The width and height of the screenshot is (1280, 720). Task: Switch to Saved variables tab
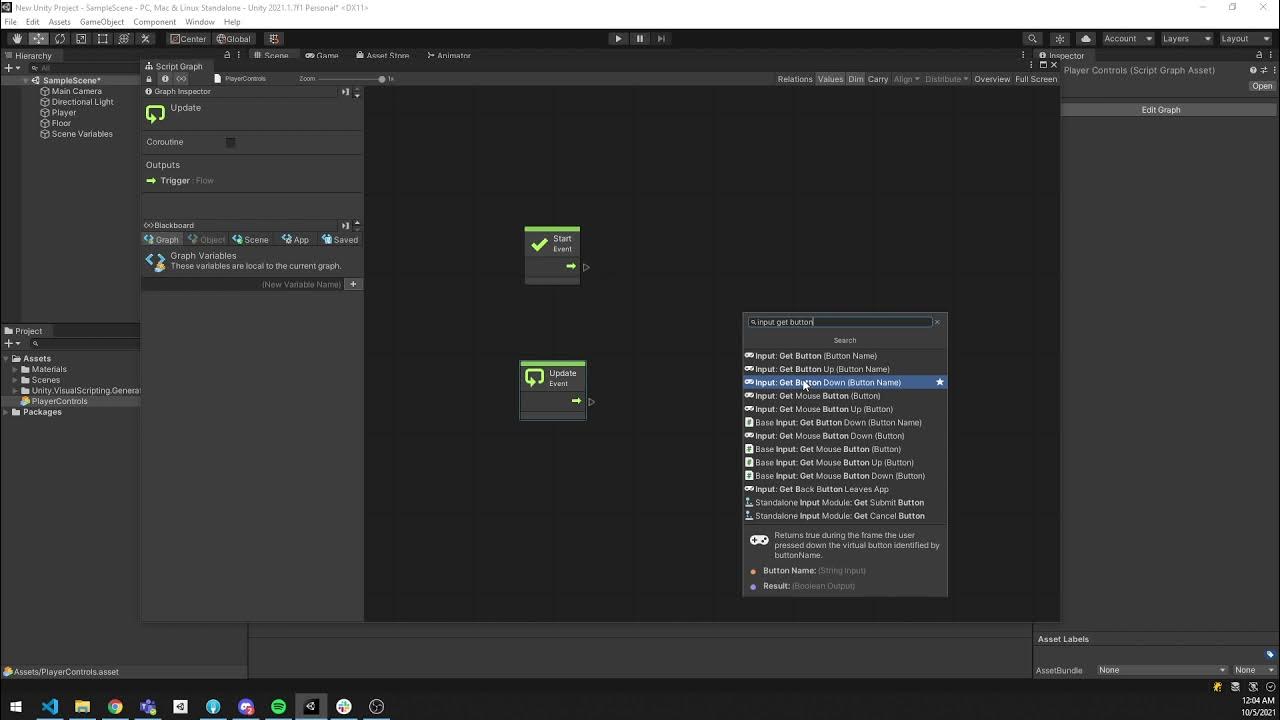click(339, 240)
